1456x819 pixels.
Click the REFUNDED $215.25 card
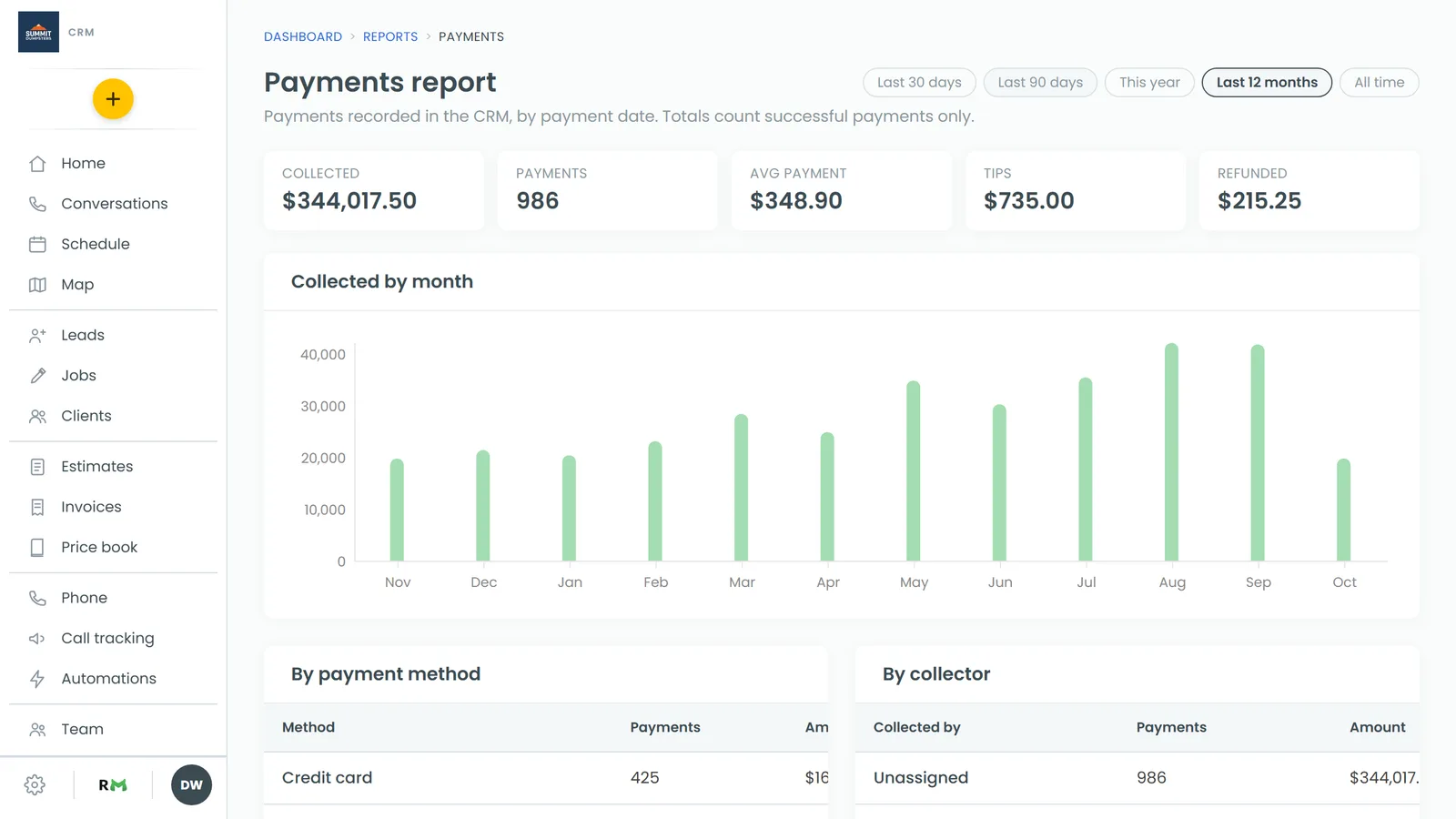(1309, 190)
